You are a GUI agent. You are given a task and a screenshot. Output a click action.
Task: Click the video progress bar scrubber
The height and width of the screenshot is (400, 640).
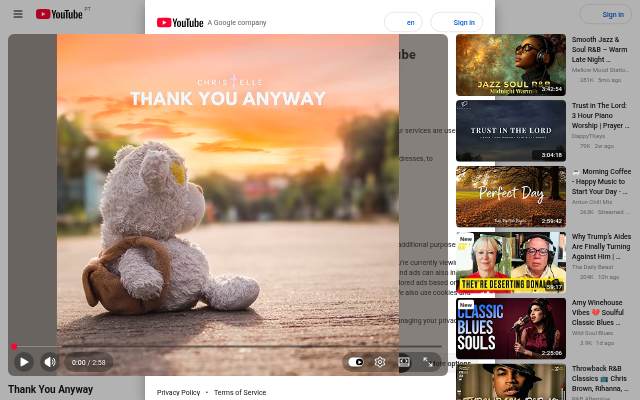pyautogui.click(x=14, y=347)
